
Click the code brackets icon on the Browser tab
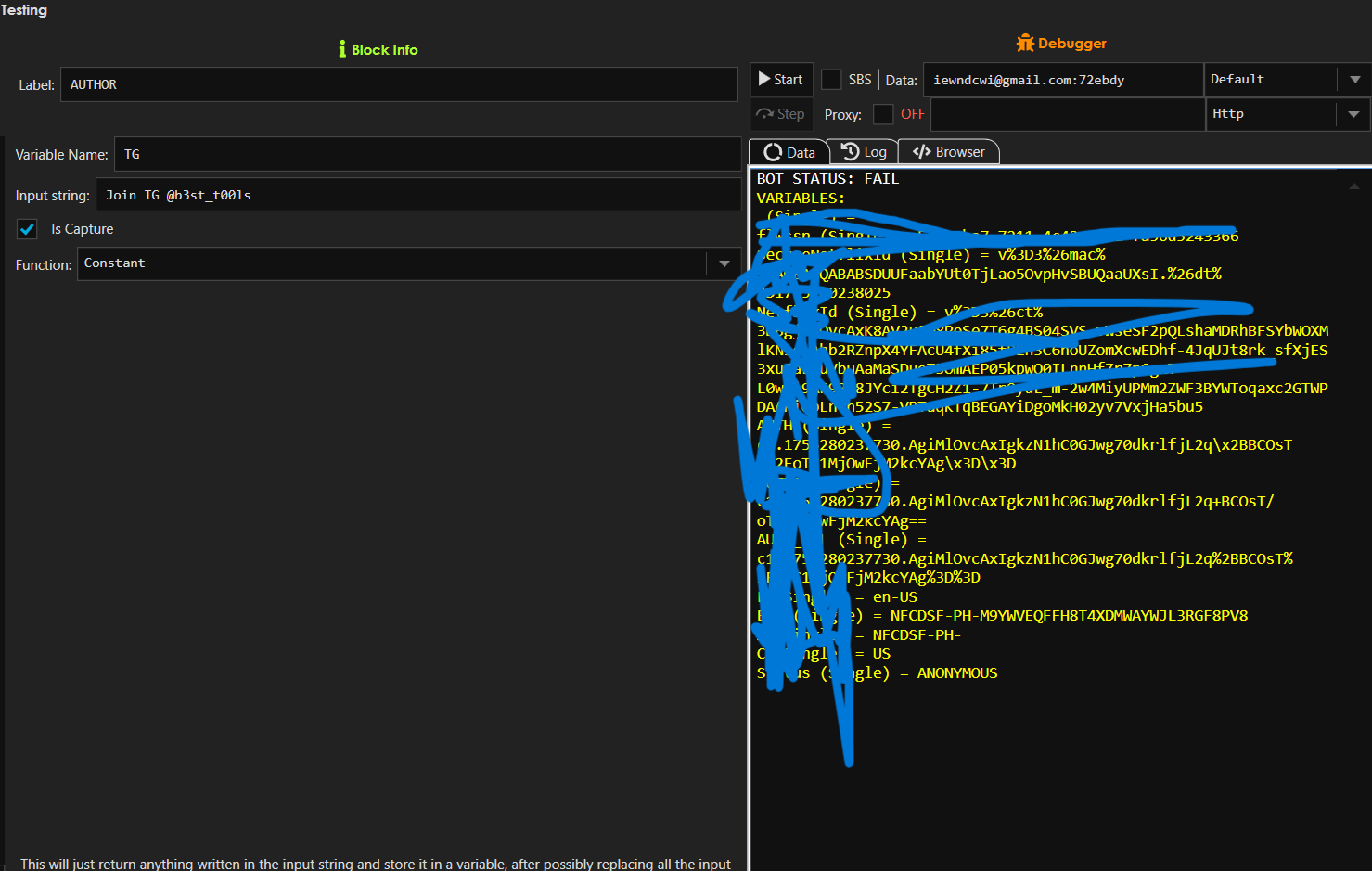tap(921, 152)
